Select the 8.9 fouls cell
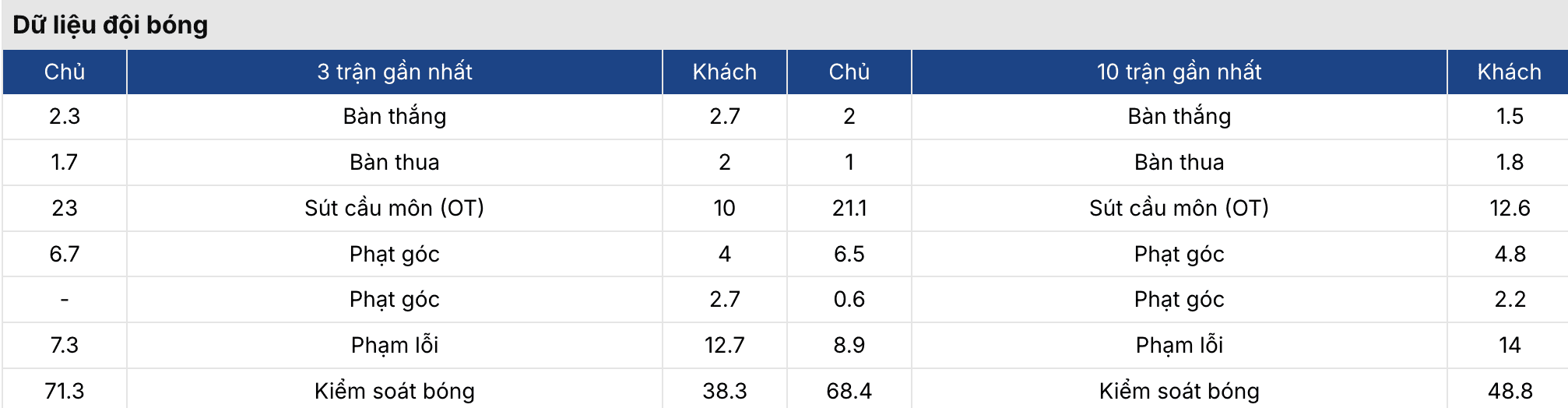The width and height of the screenshot is (1568, 408). click(x=849, y=345)
